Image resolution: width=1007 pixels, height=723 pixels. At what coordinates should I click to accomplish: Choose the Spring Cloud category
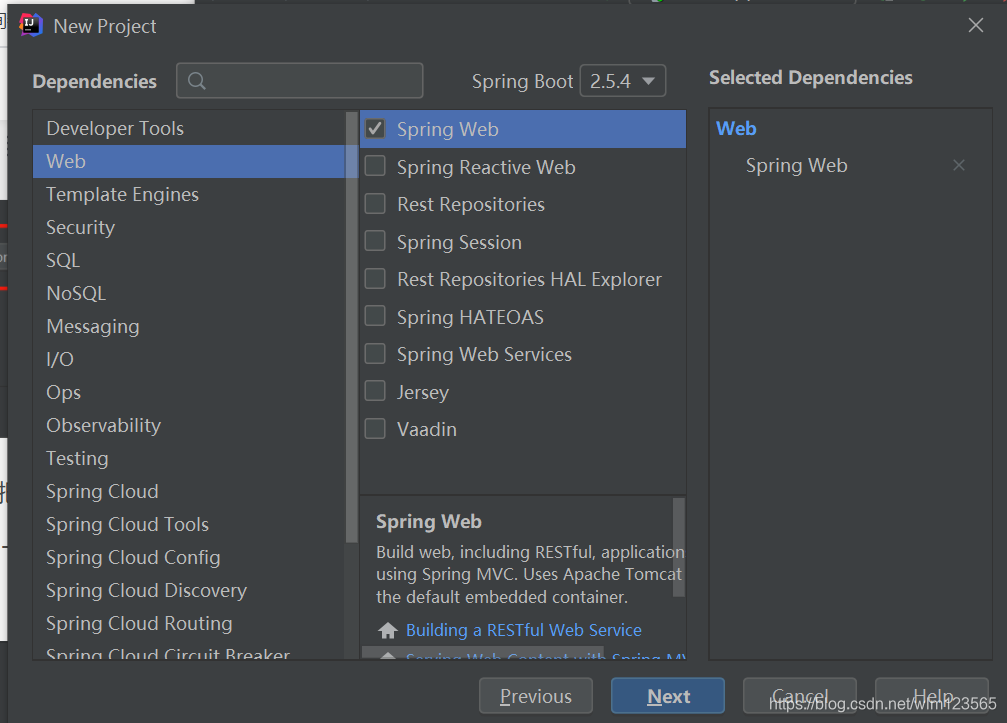pyautogui.click(x=189, y=491)
